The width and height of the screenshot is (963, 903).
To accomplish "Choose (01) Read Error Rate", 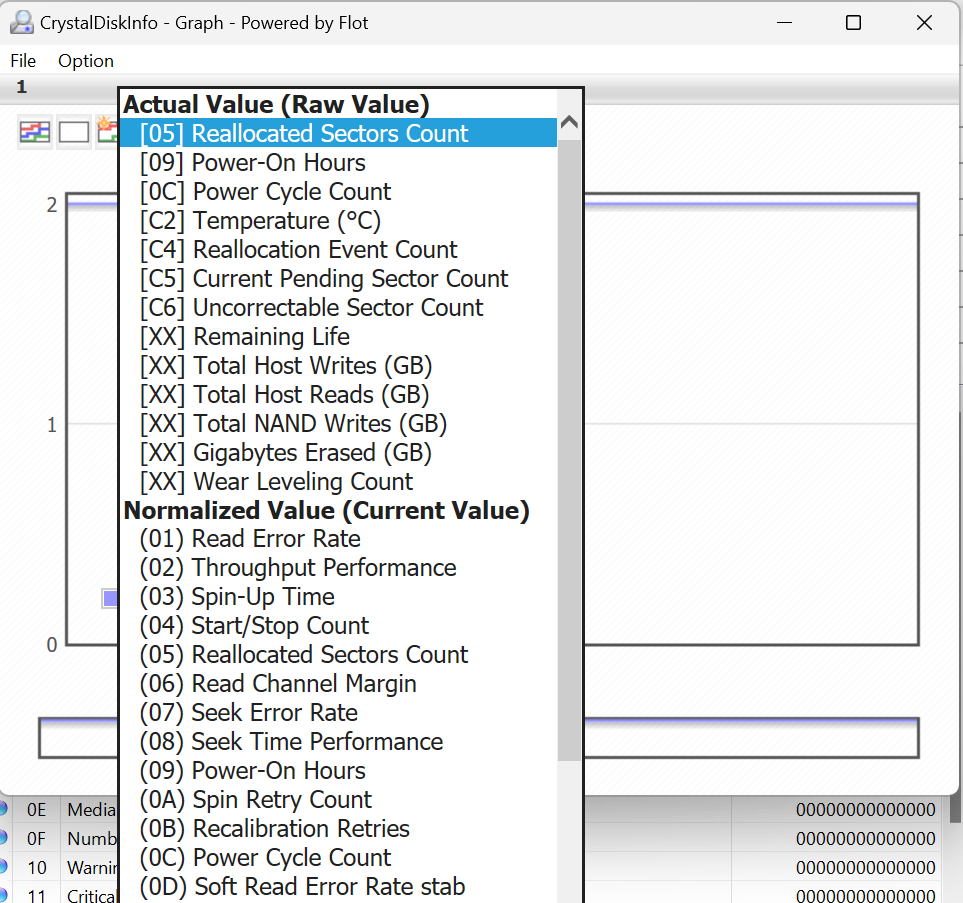I will tap(338, 539).
